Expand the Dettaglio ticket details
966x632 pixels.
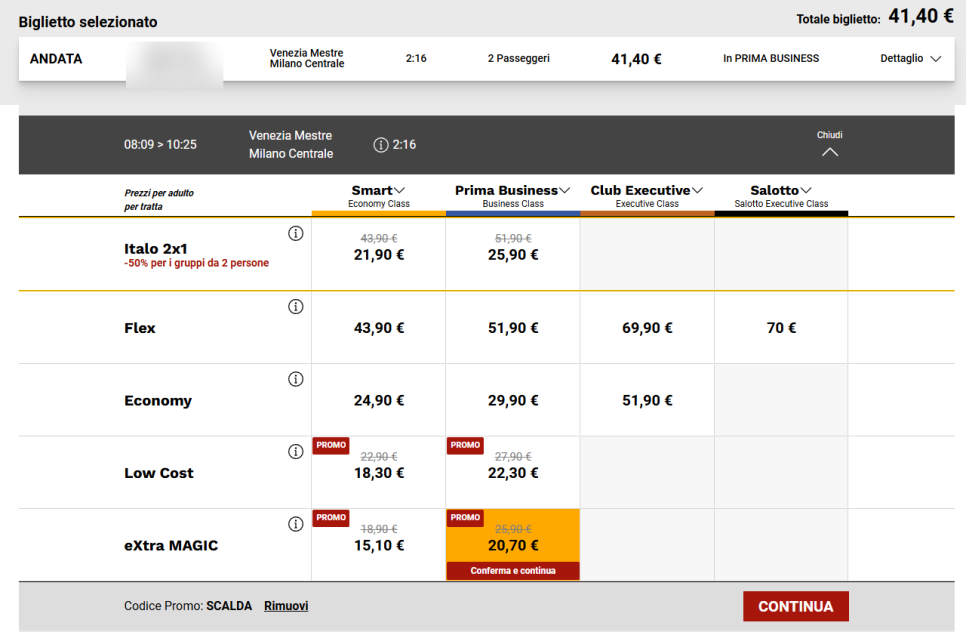[x=911, y=59]
